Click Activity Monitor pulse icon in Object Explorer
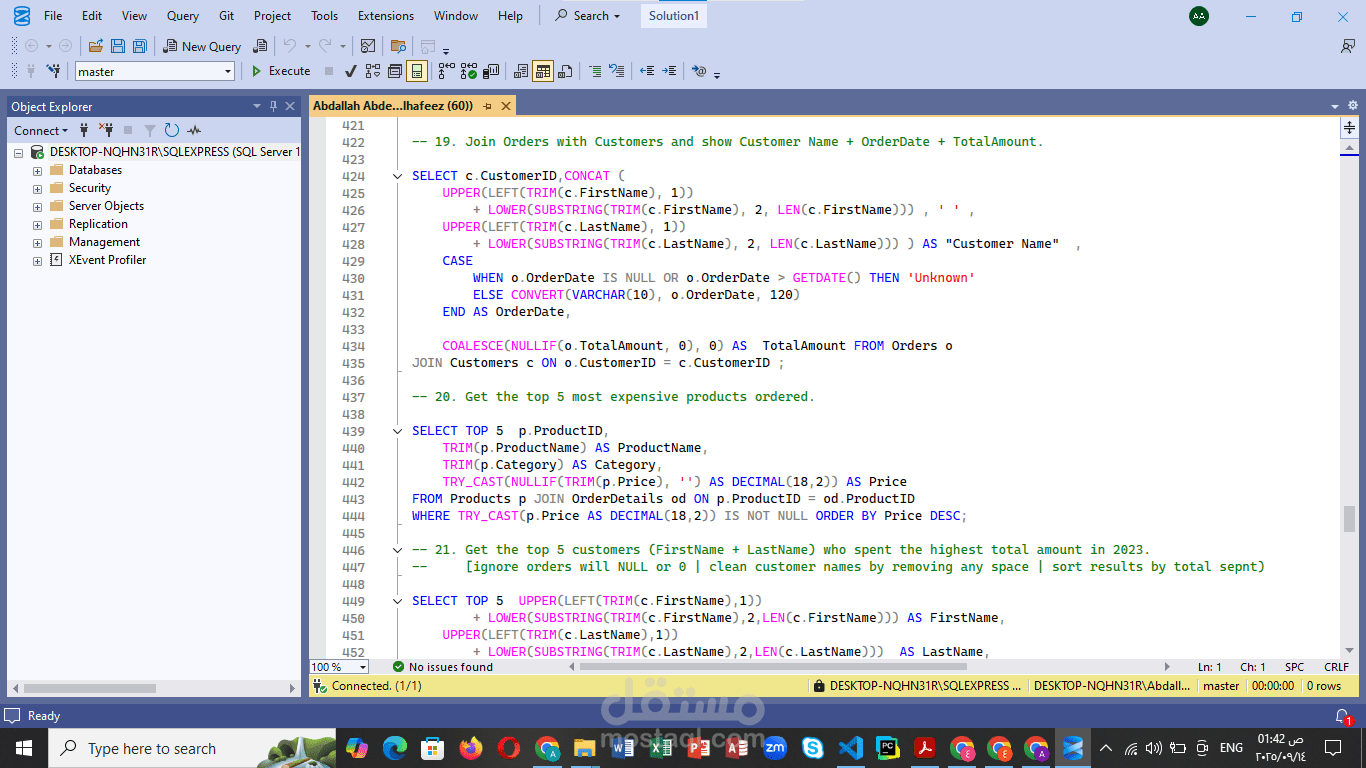Viewport: 1366px width, 768px height. pyautogui.click(x=193, y=130)
